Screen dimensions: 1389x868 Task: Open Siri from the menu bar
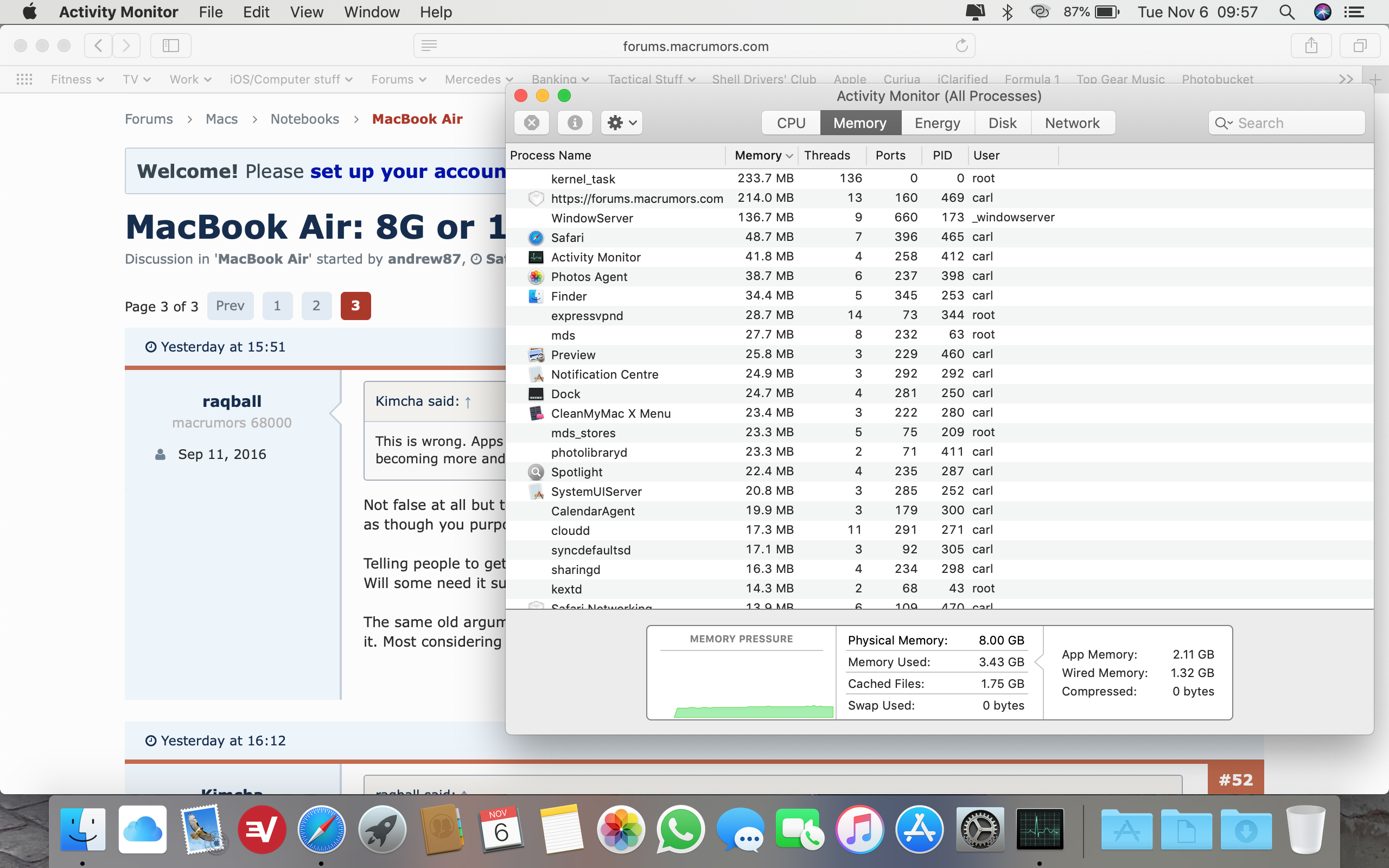pyautogui.click(x=1322, y=12)
